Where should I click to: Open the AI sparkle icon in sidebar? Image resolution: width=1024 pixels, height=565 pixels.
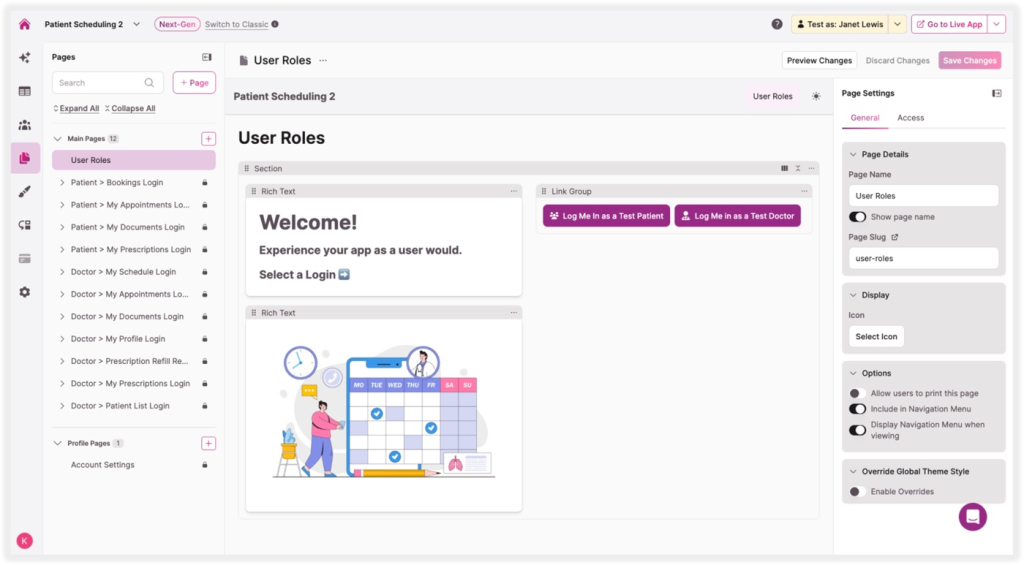pyautogui.click(x=25, y=57)
